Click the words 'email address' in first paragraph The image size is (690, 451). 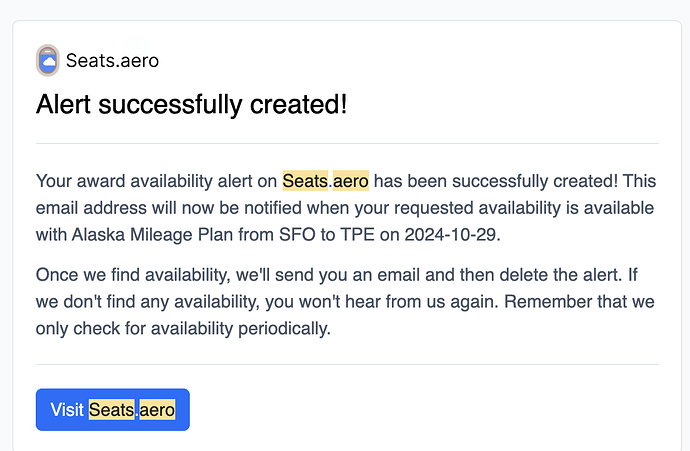91,208
